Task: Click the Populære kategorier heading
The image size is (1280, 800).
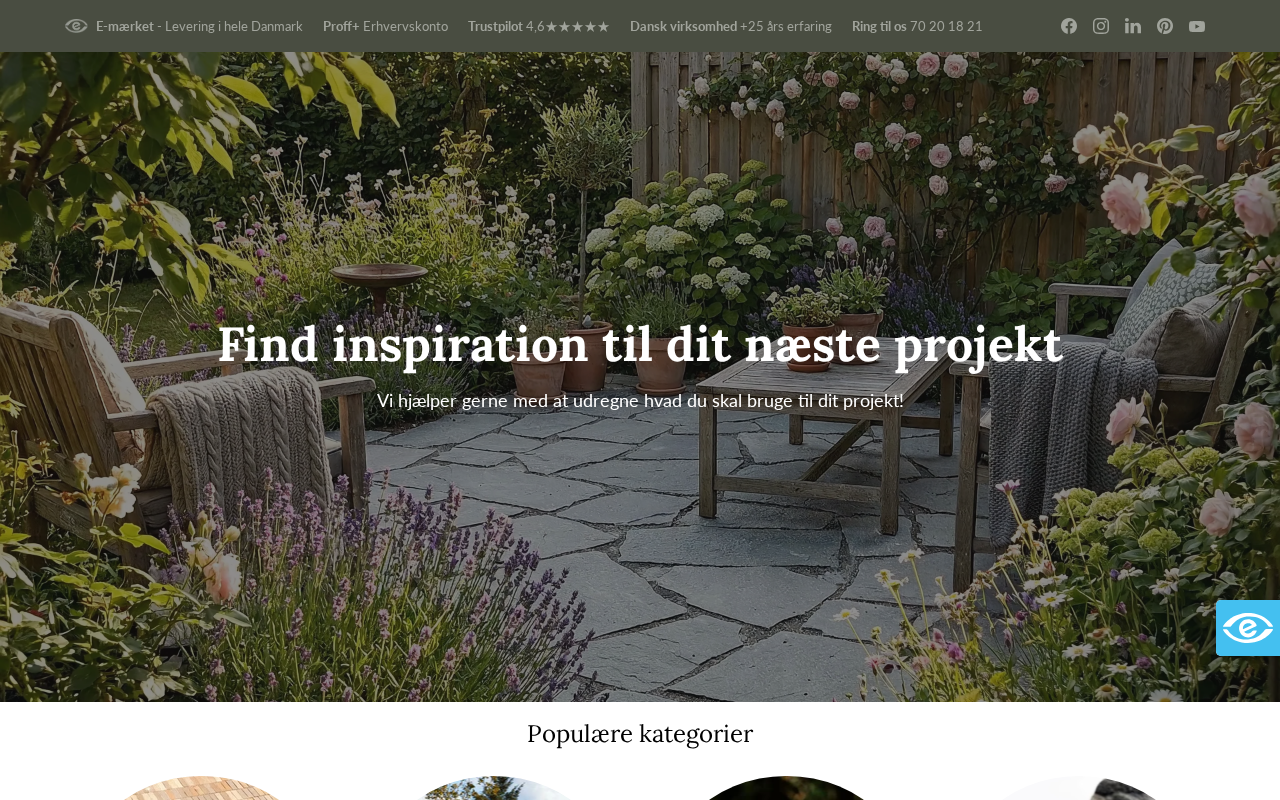Action: tap(640, 734)
